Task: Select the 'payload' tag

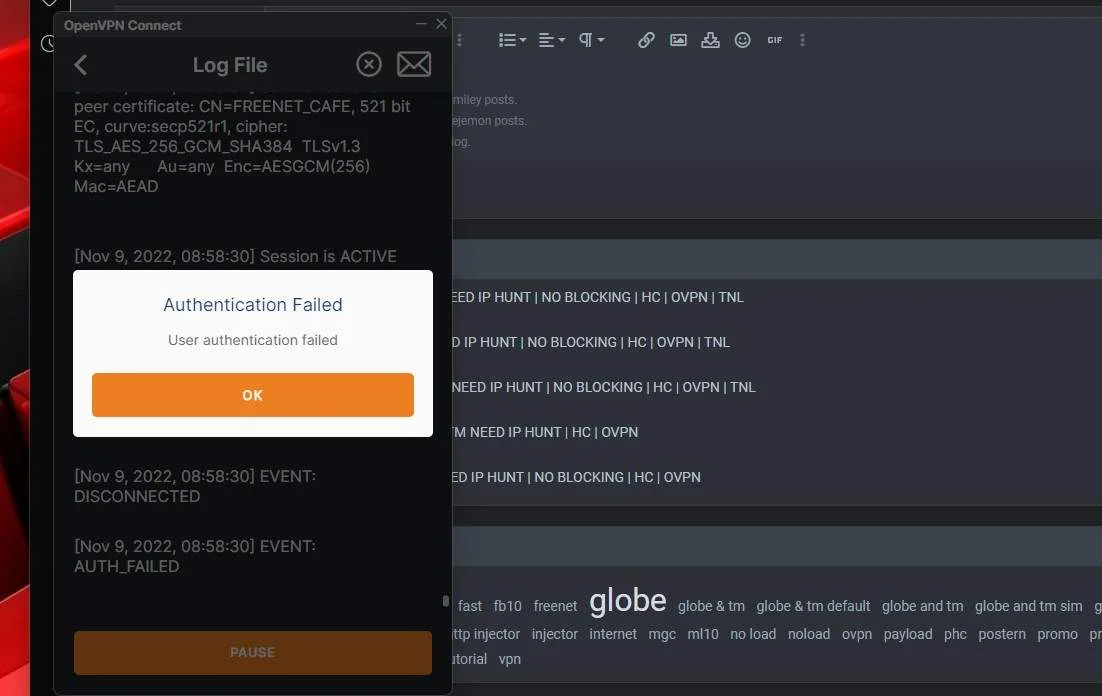Action: coord(908,634)
